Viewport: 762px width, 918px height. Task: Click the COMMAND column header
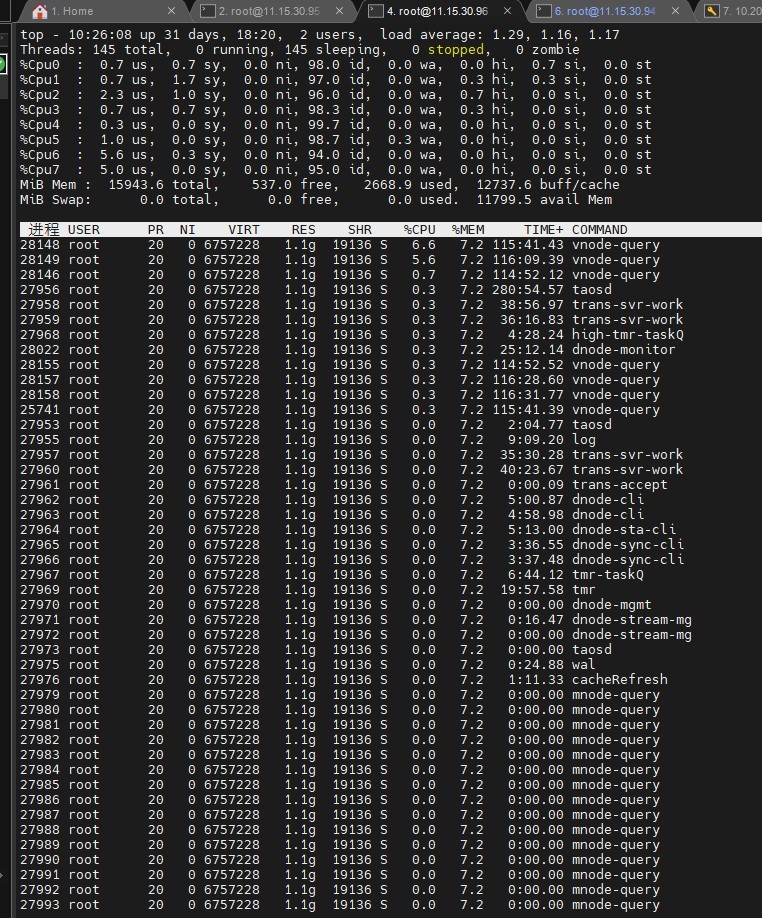(x=599, y=230)
